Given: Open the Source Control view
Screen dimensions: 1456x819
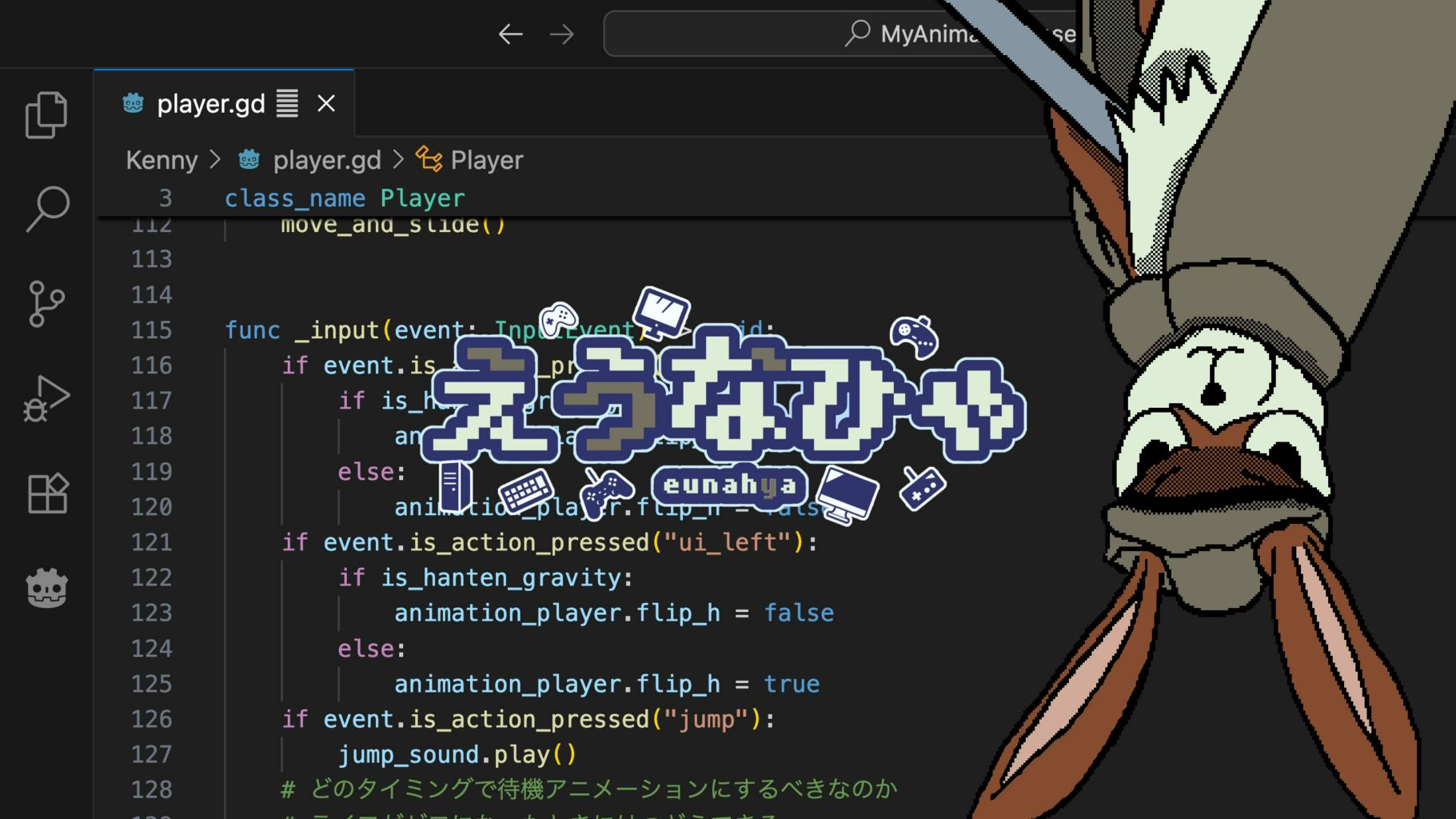Looking at the screenshot, I should pos(46,304).
